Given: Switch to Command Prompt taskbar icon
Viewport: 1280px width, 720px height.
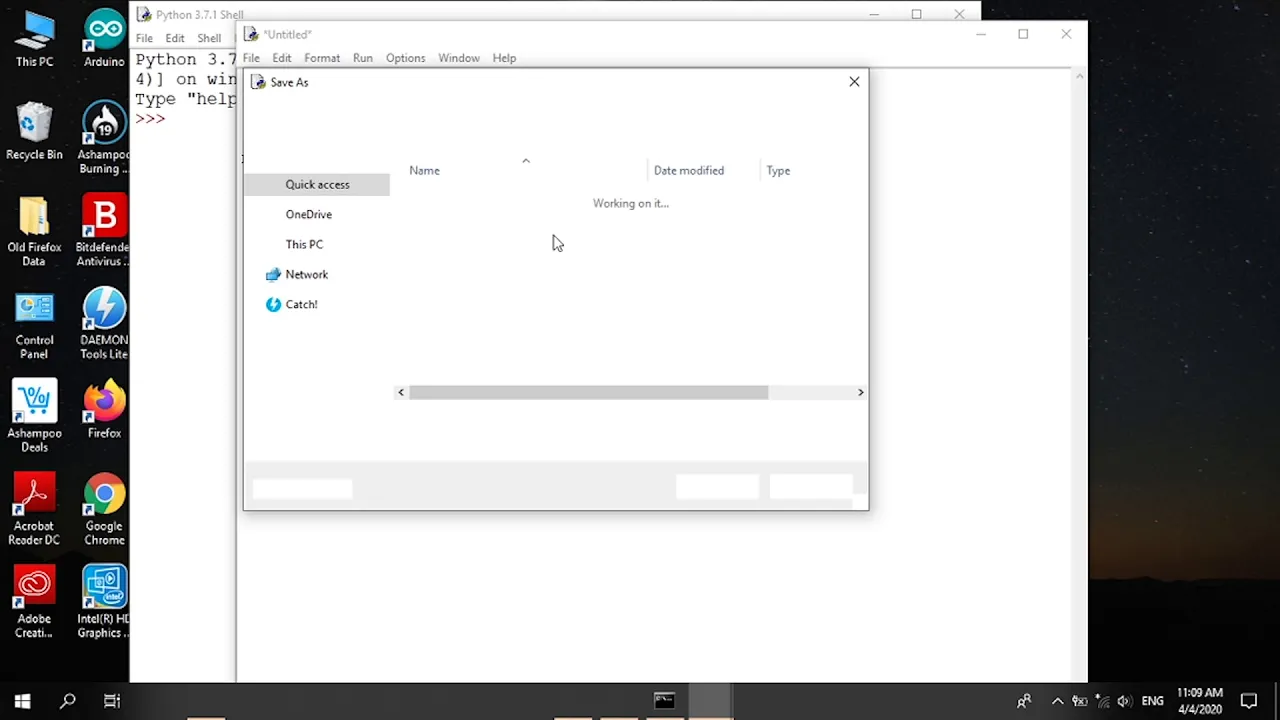Looking at the screenshot, I should [x=664, y=701].
